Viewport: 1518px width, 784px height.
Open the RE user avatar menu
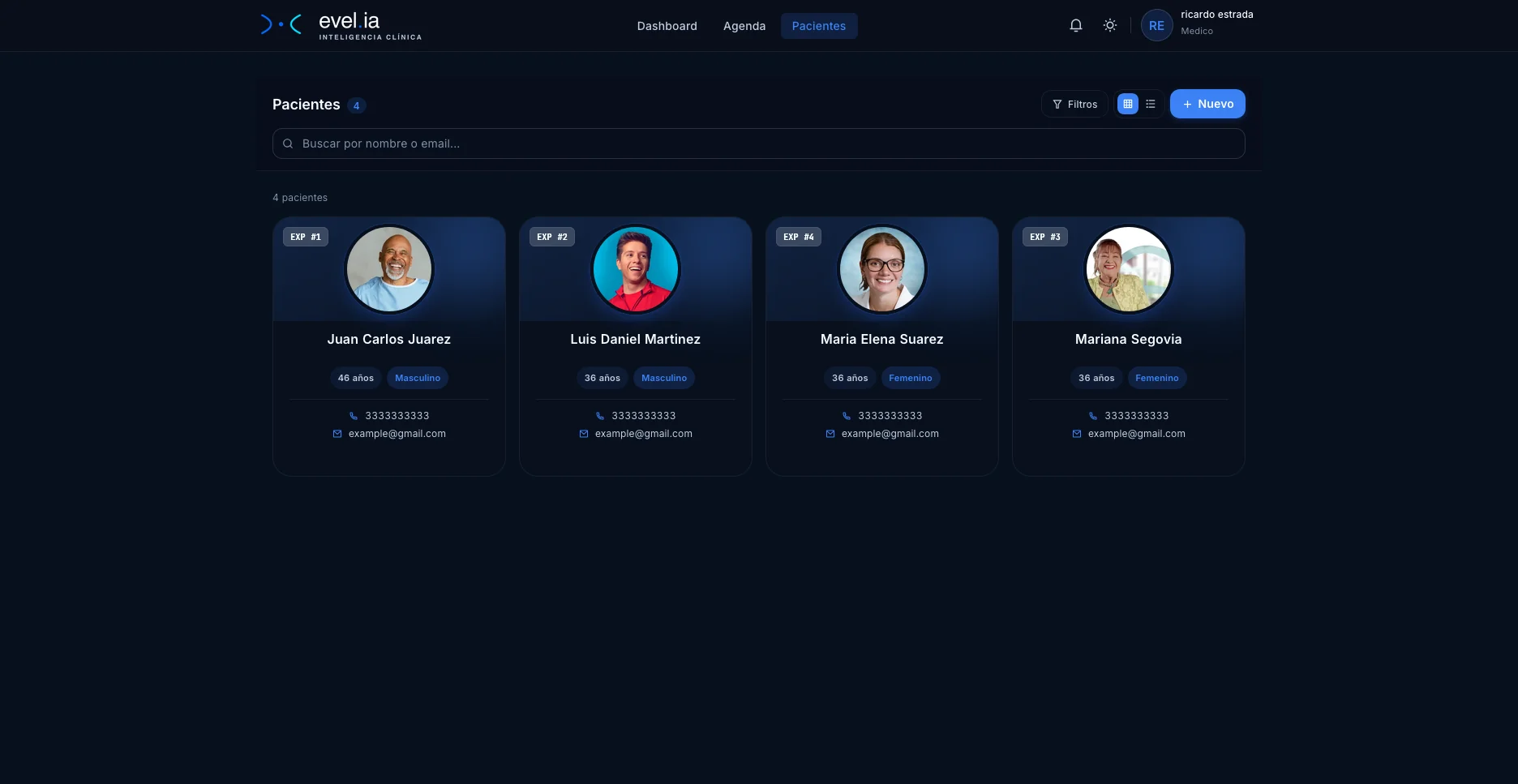[1156, 25]
